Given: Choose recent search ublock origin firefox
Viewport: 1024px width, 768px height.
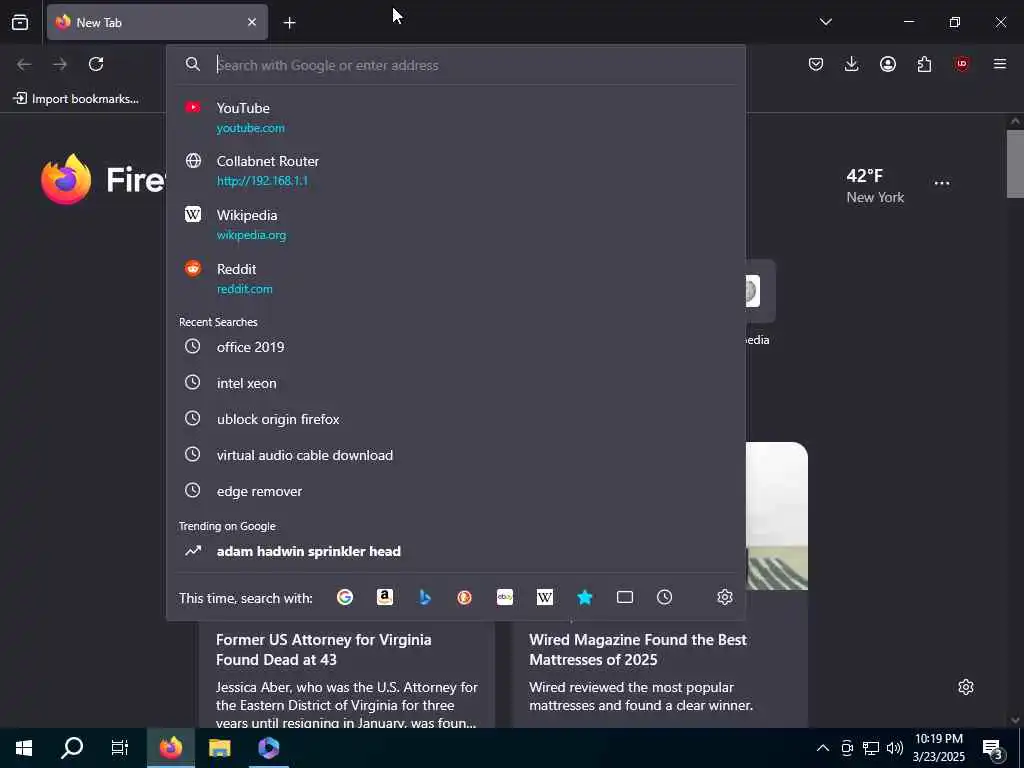Looking at the screenshot, I should click(x=456, y=419).
